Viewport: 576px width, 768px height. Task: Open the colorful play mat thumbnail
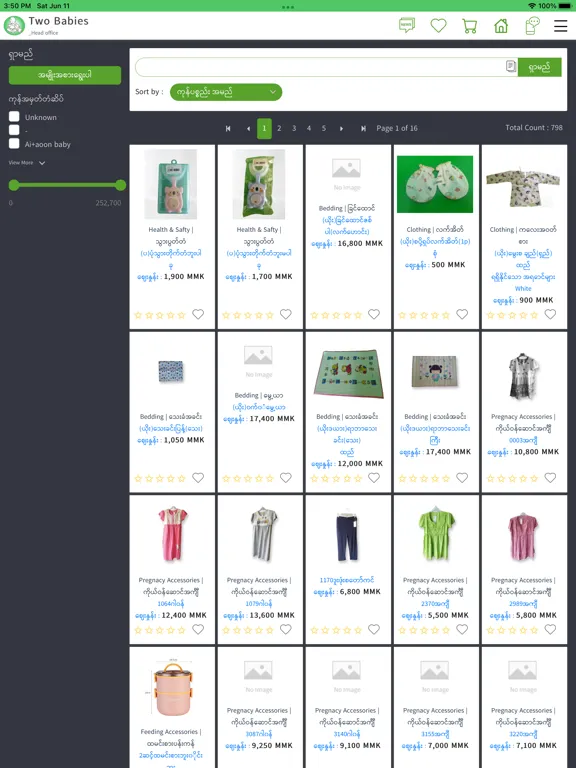348,373
